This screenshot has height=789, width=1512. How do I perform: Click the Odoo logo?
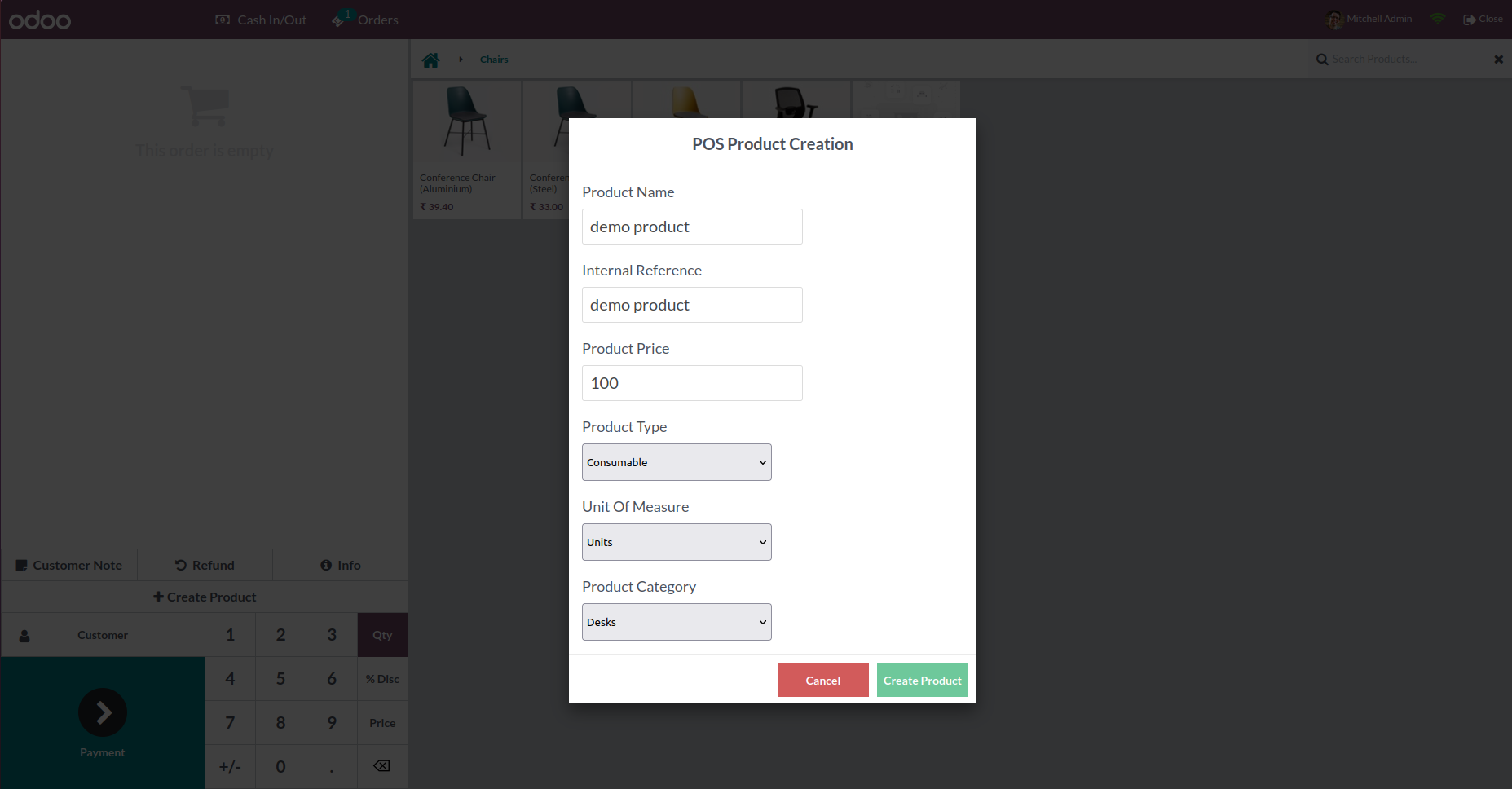coord(40,20)
